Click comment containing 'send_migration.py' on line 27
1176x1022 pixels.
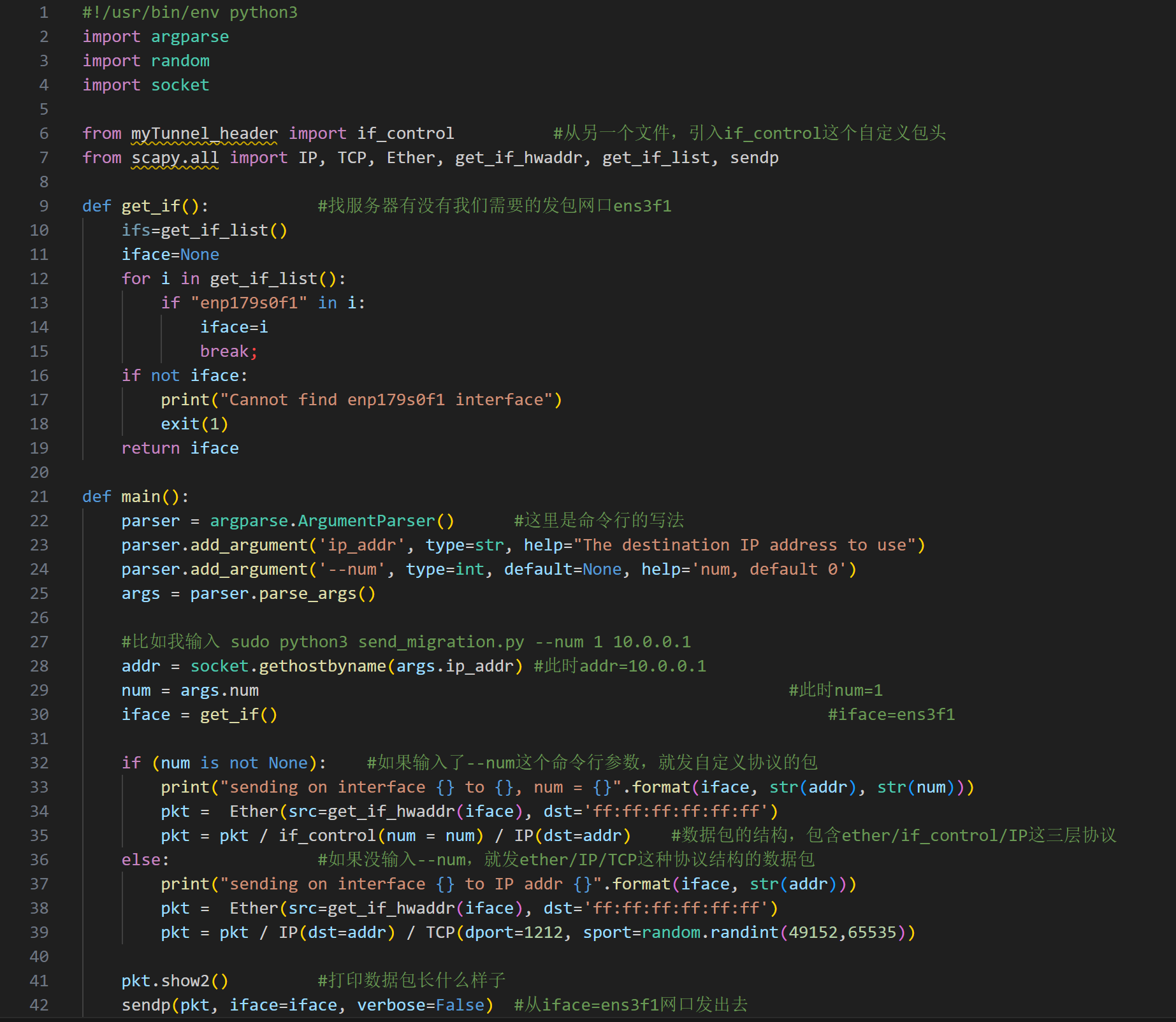[x=406, y=642]
